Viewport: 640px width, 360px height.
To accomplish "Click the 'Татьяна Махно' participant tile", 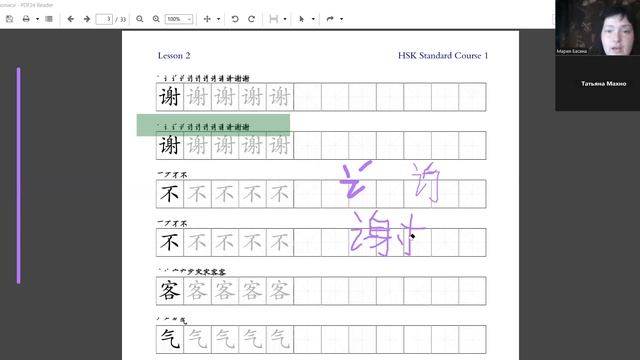I will 598,83.
